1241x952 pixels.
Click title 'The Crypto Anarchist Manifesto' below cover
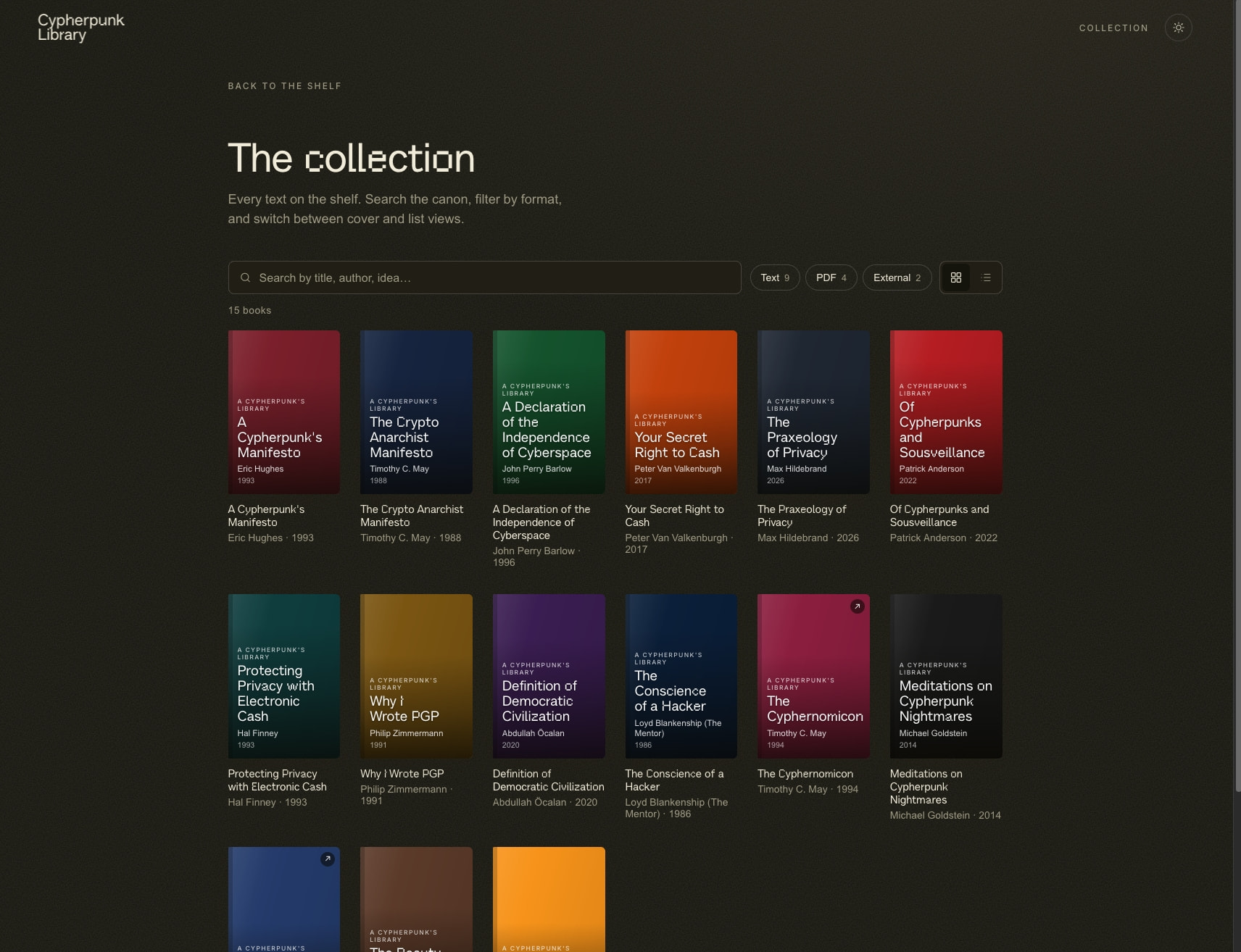[412, 516]
